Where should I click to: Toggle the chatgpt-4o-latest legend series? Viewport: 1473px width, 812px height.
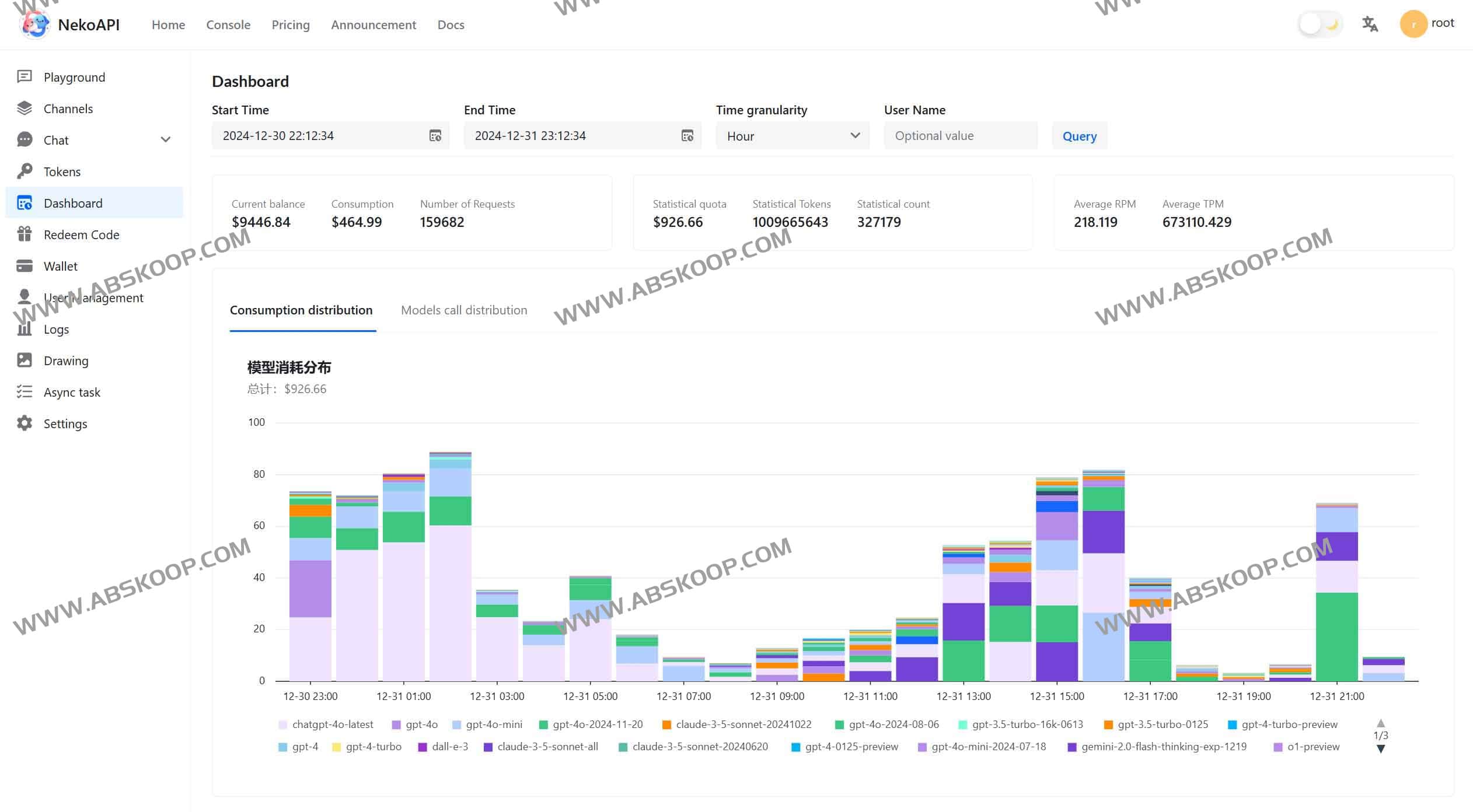[326, 724]
